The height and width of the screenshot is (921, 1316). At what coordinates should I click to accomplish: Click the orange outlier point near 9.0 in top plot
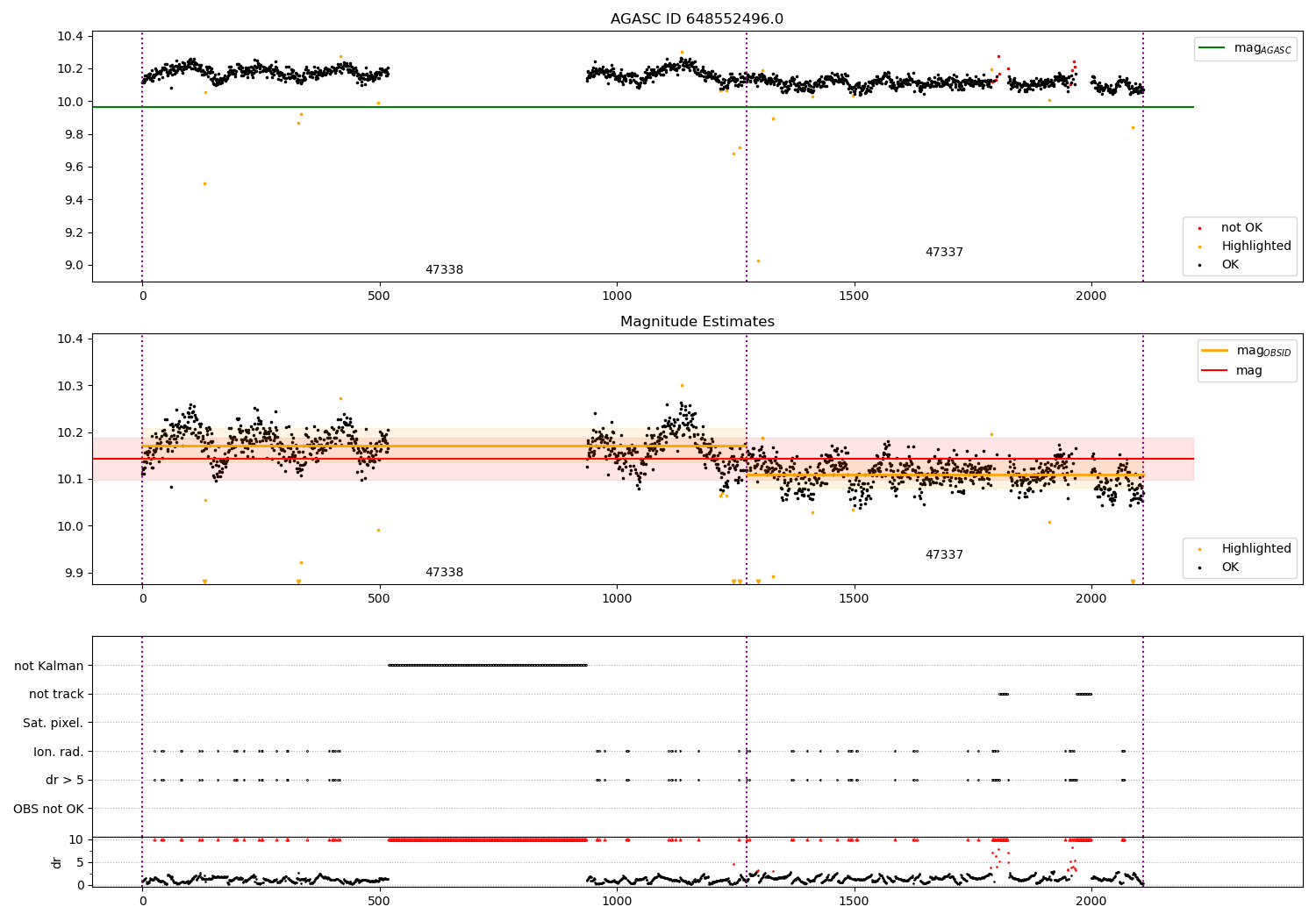(758, 261)
